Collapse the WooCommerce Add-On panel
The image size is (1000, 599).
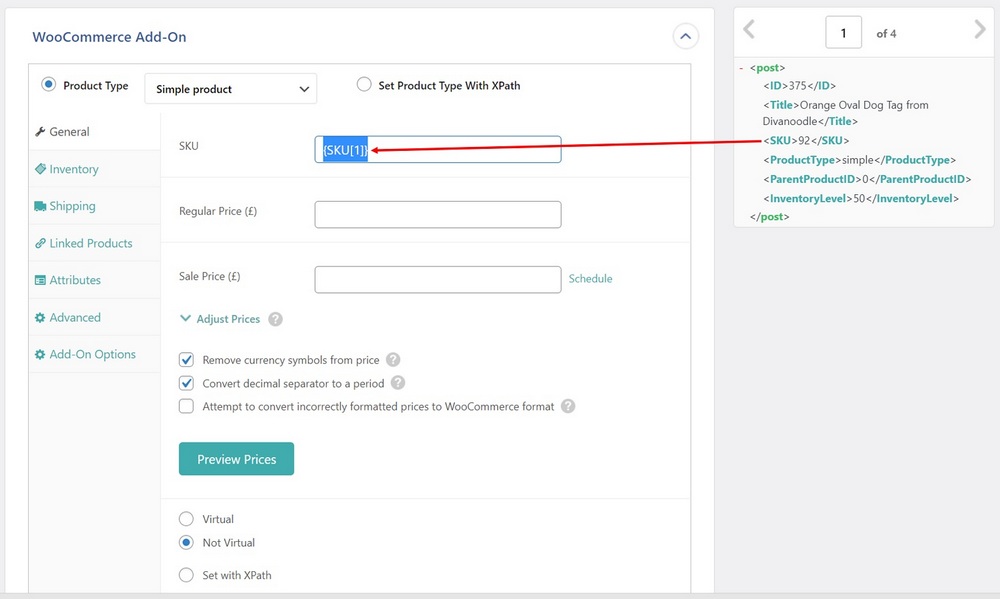point(686,36)
